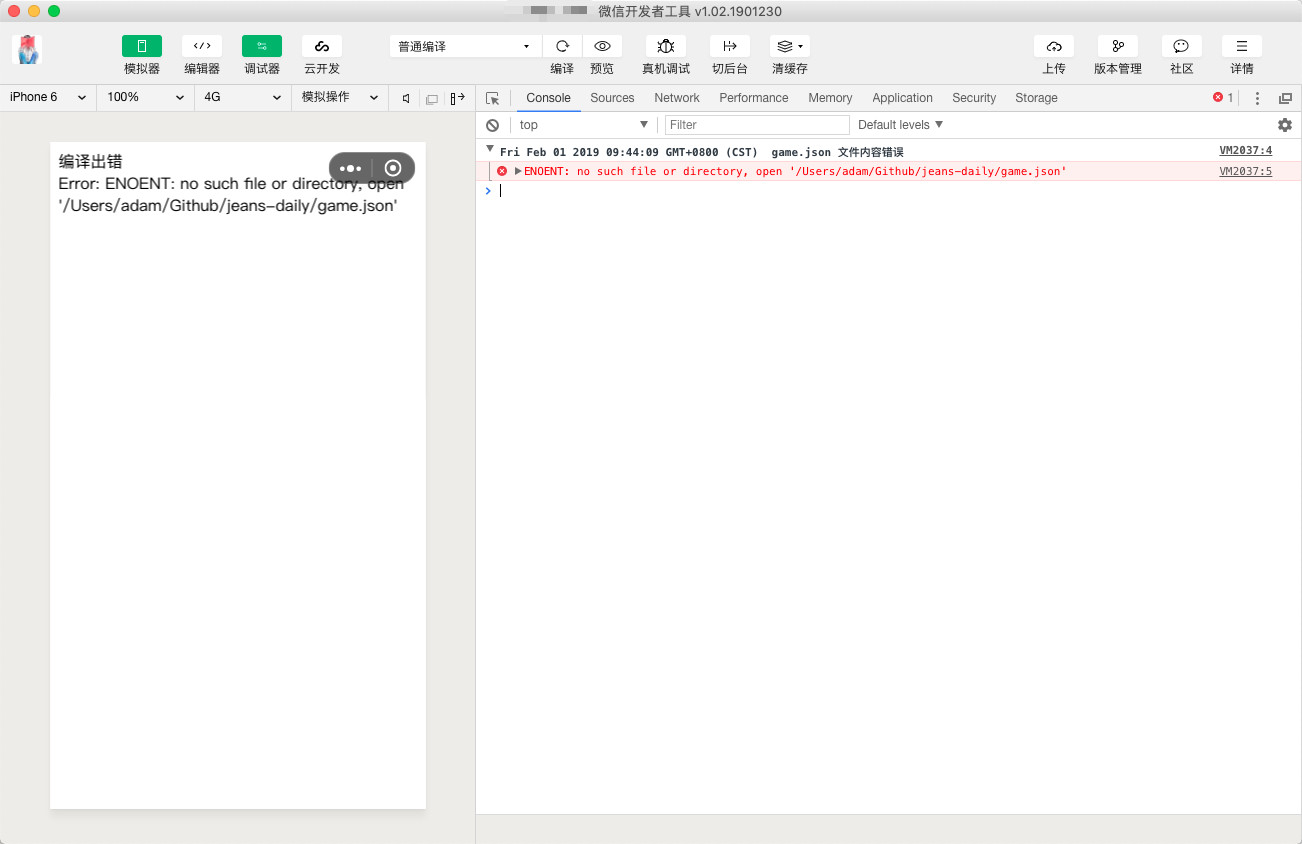This screenshot has height=844, width=1302.
Task: Click the preview (预览) eye icon
Action: 602,47
